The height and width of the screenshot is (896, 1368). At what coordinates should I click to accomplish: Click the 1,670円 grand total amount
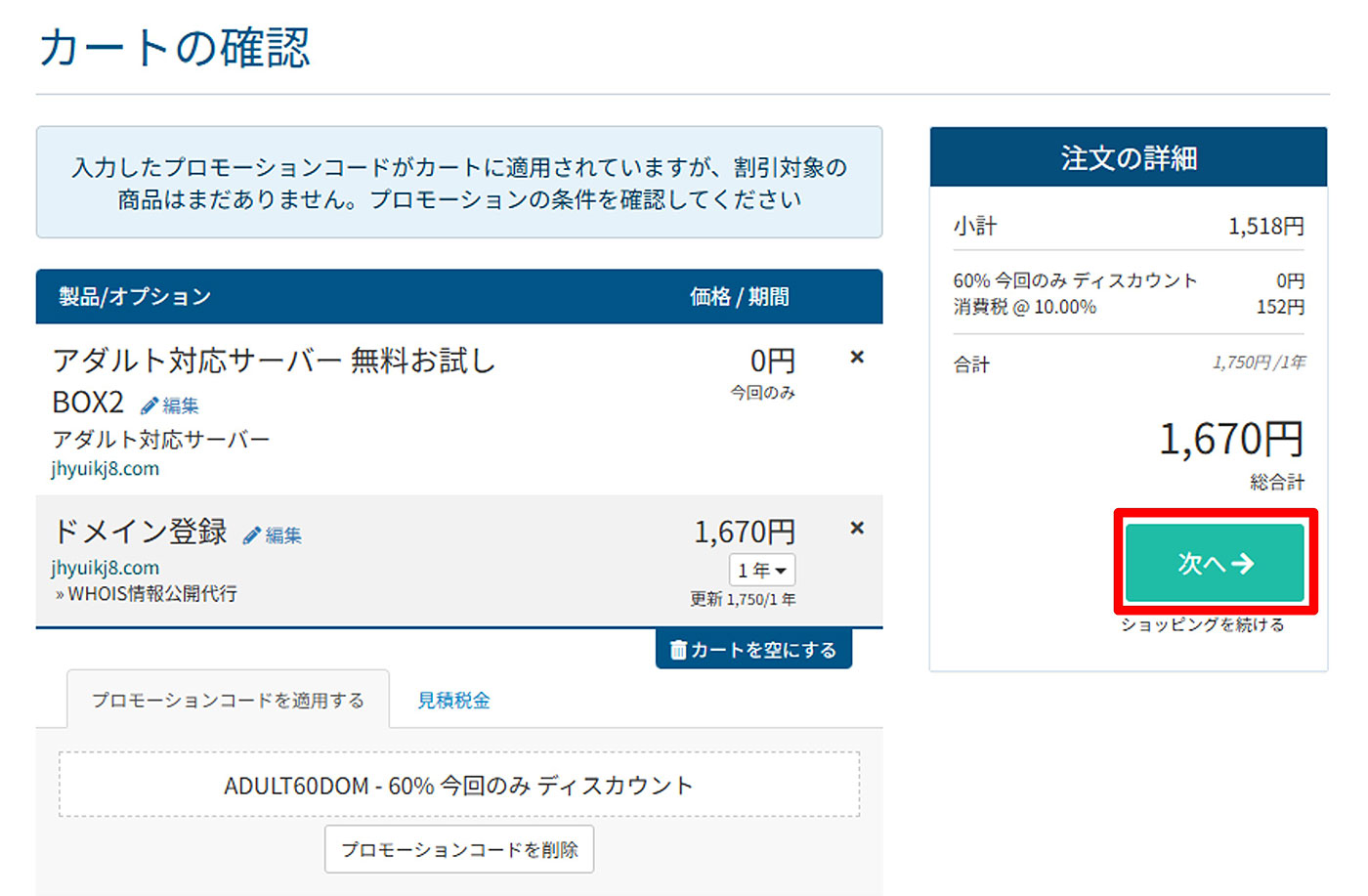[1231, 438]
